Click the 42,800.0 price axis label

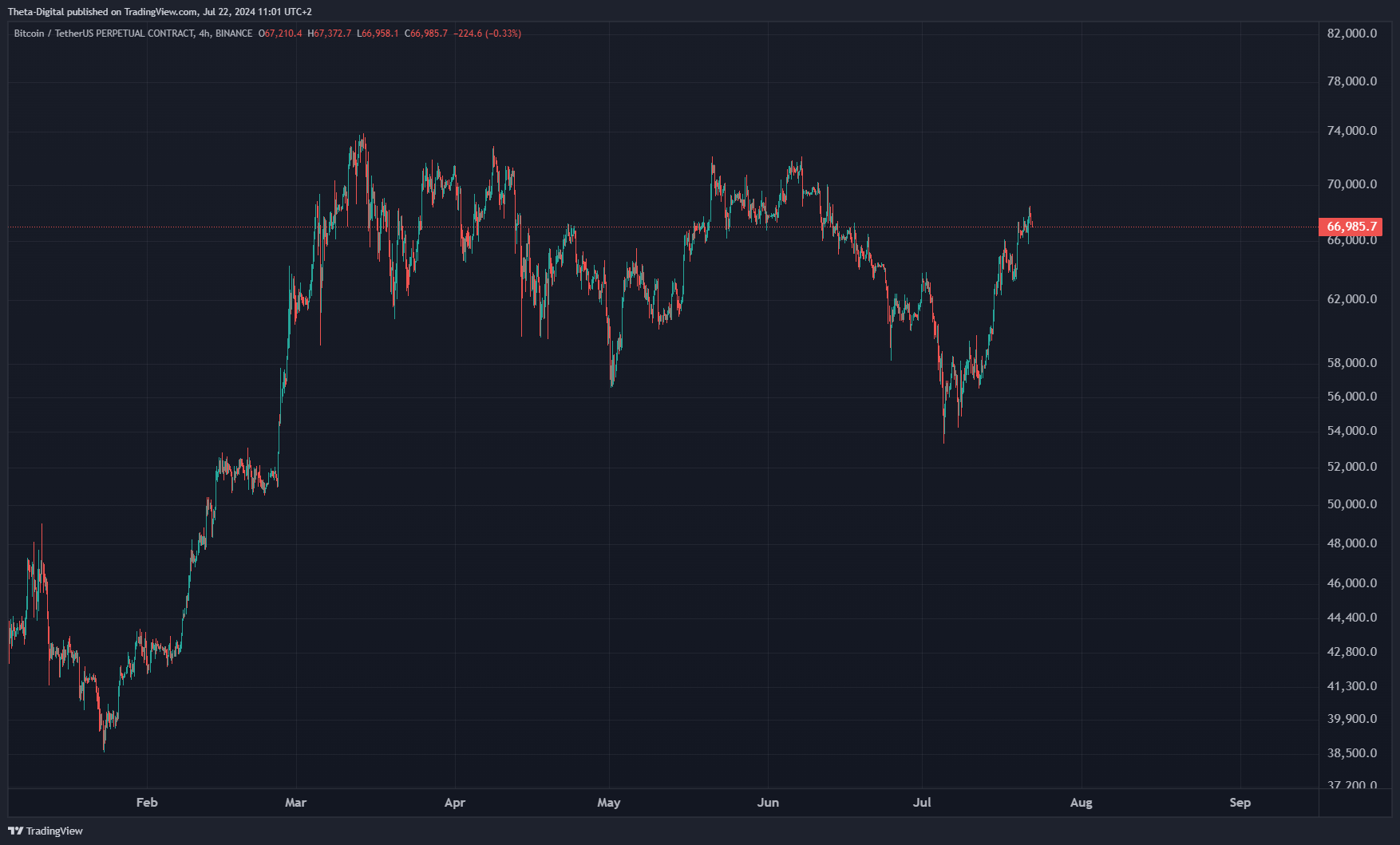click(x=1352, y=652)
